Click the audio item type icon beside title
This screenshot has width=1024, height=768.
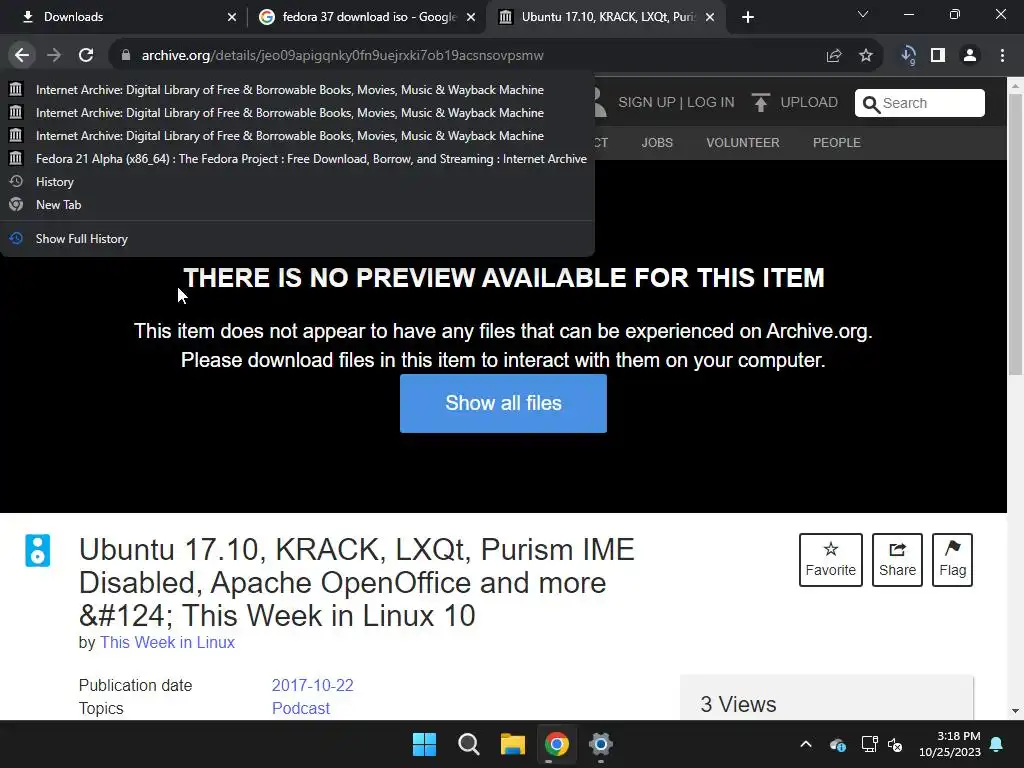[x=38, y=551]
